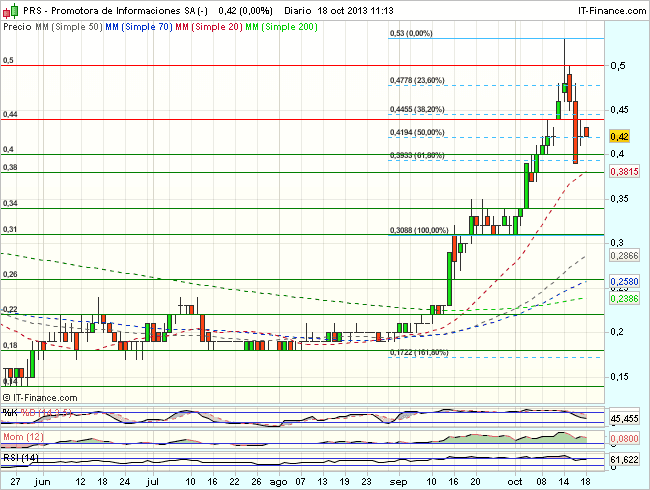650x490 pixels.
Task: Click the 0,4194 (50,00%) Fibonacci label
Action: [417, 132]
